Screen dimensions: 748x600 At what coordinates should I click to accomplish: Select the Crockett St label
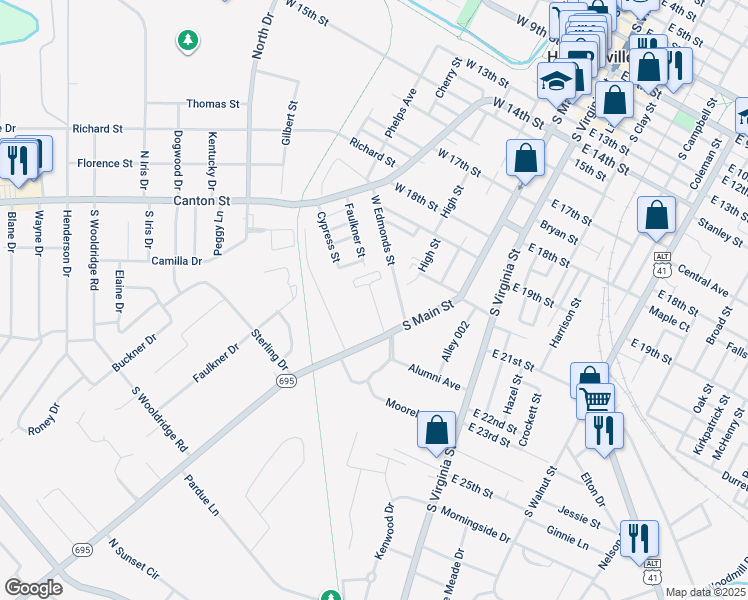click(x=530, y=420)
